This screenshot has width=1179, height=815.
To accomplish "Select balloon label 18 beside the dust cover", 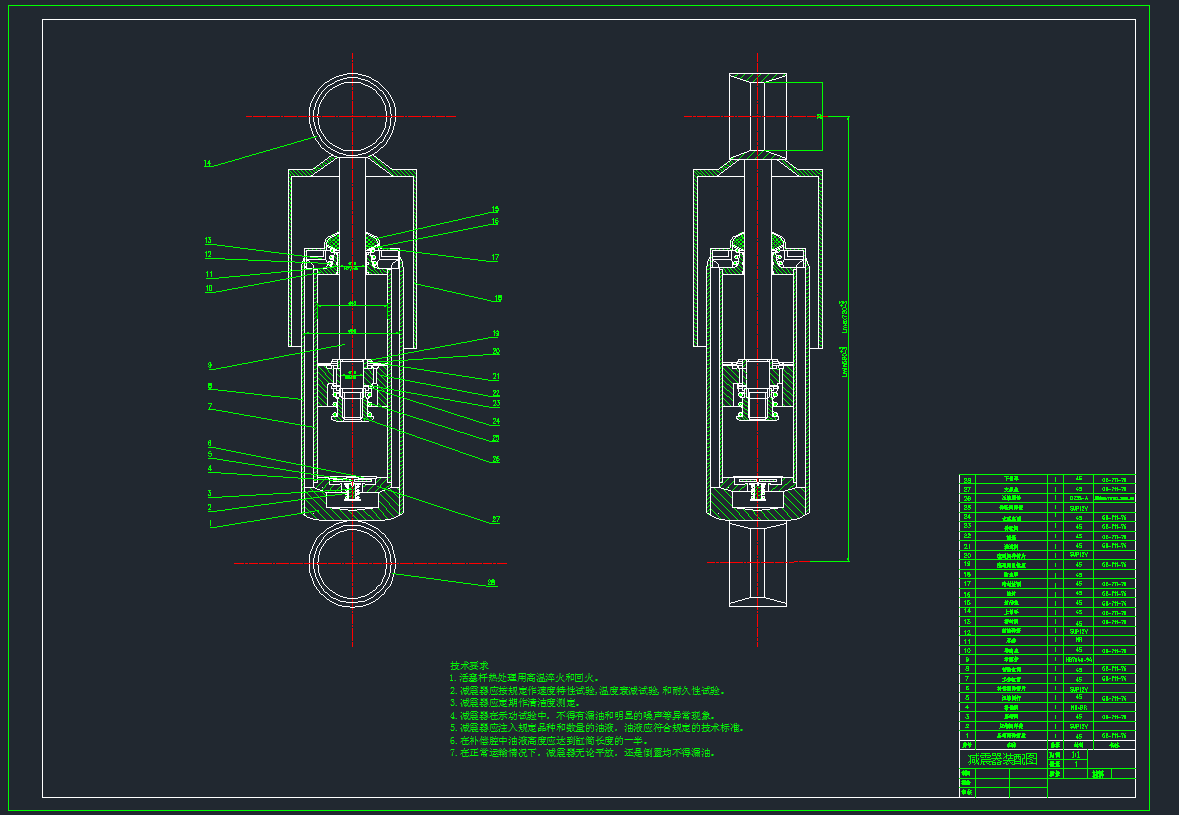I will [498, 298].
